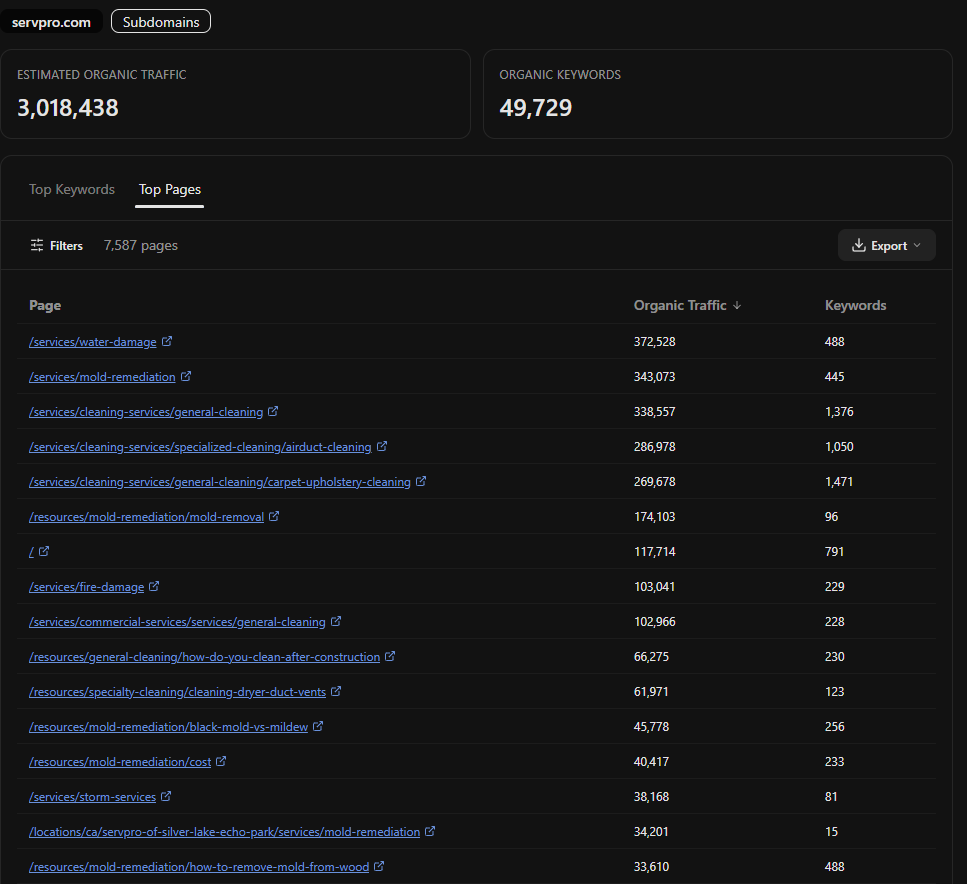Viewport: 967px width, 884px height.
Task: Open external link icon for airduct-cleaning page
Action: pyautogui.click(x=382, y=446)
